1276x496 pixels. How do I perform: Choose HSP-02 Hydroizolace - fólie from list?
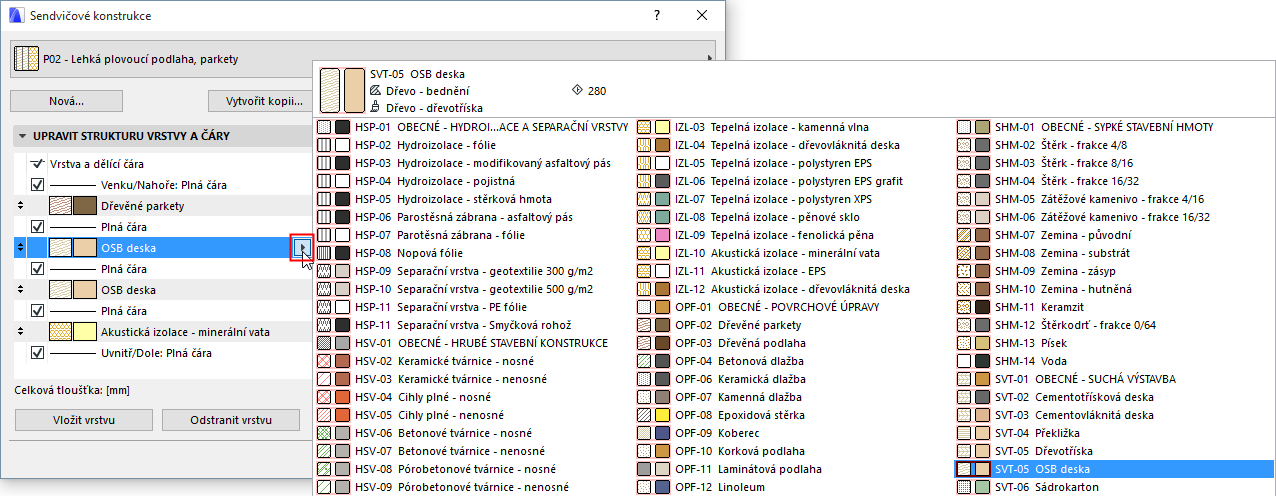(472, 145)
